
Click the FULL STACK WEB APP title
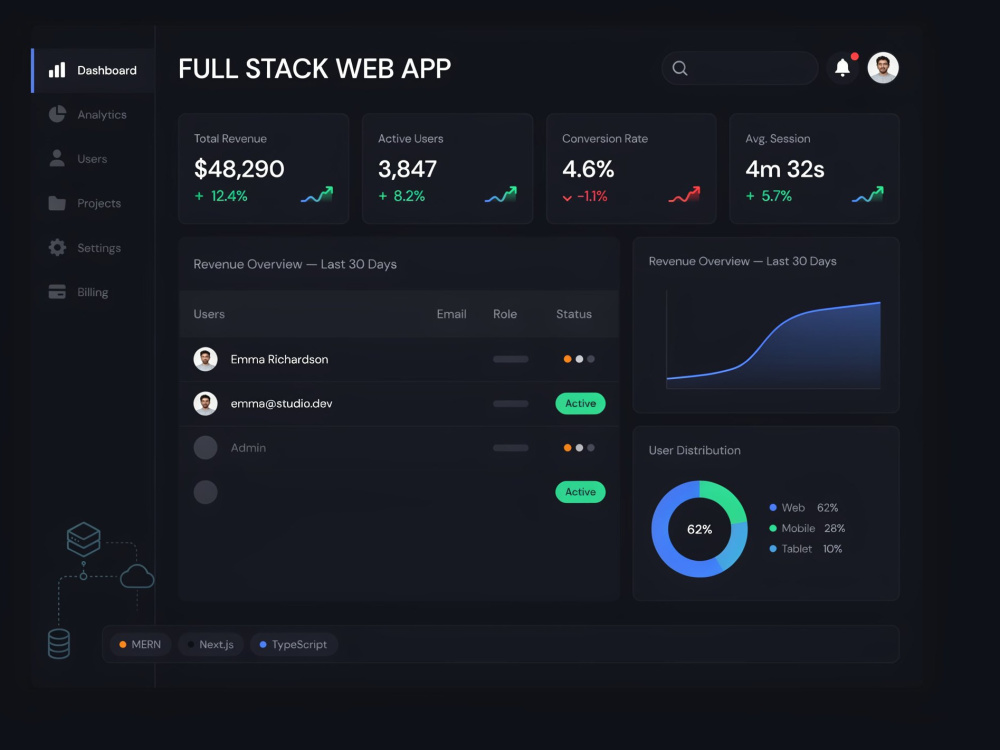click(x=314, y=69)
